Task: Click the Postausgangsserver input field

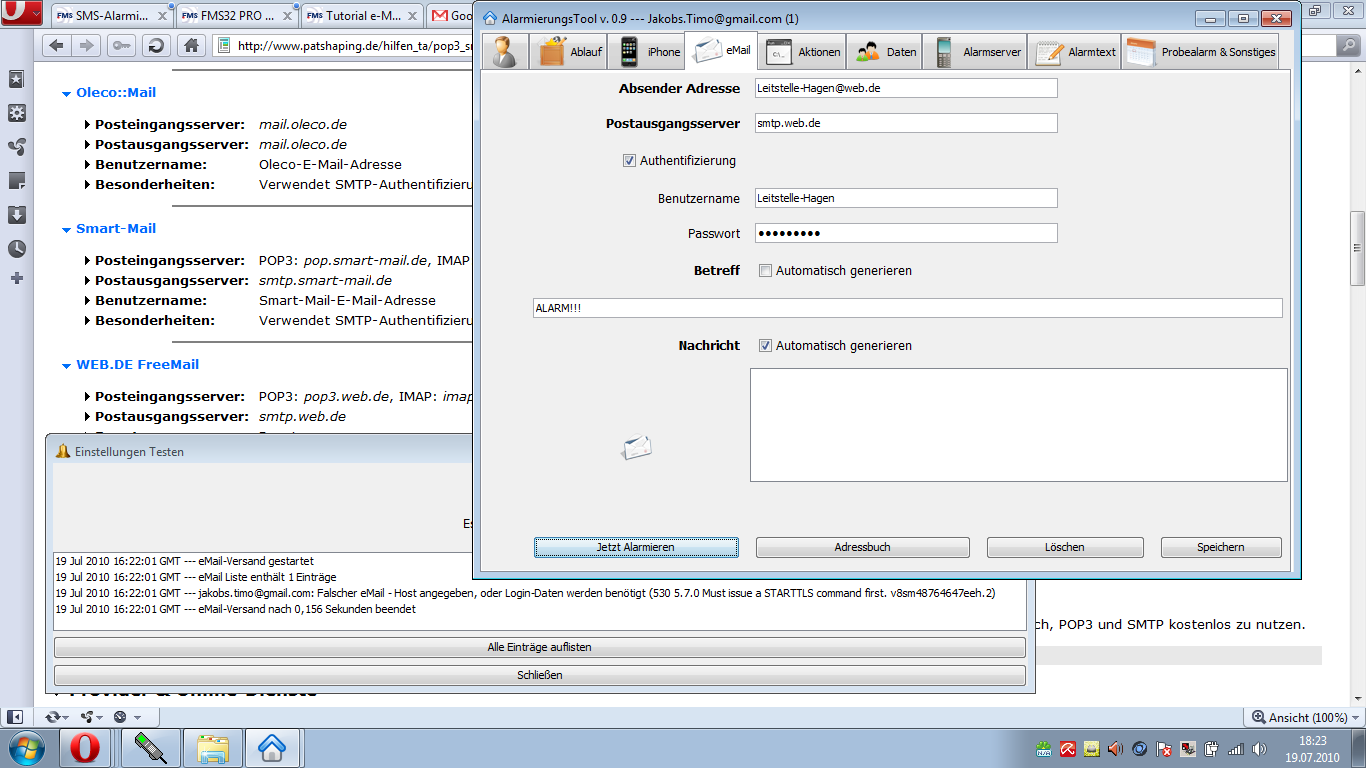Action: pos(905,123)
